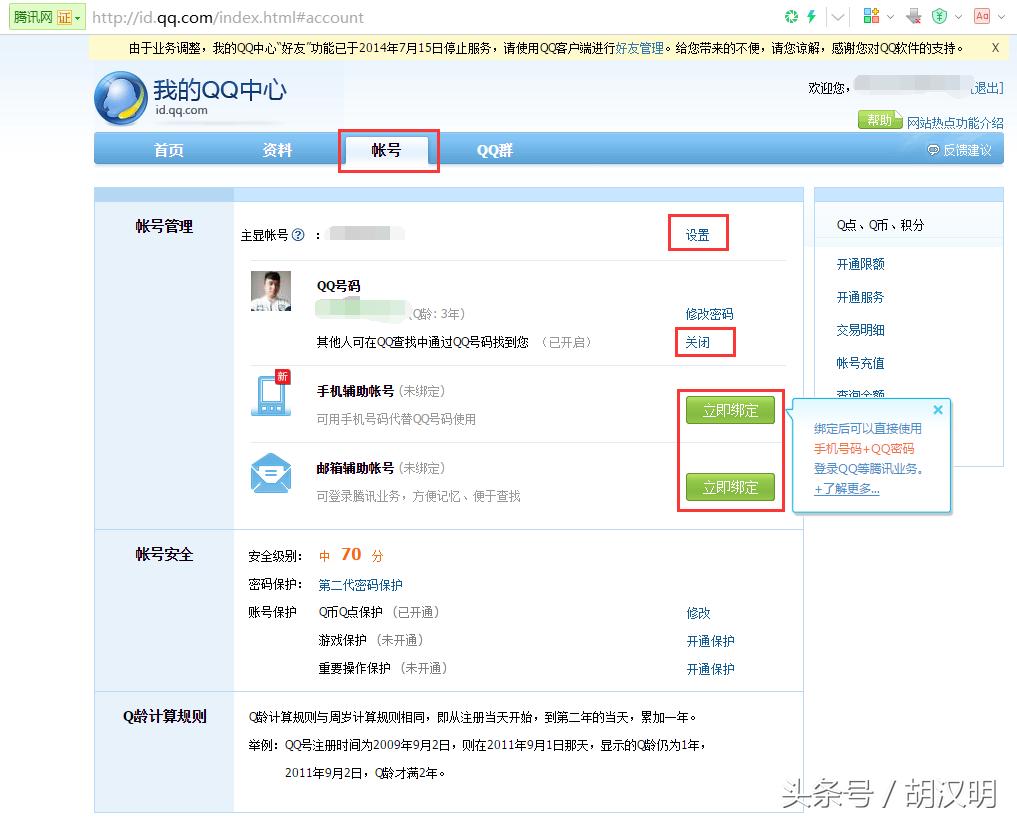Switch to the QQ群 tab
The image size is (1017, 821).
495,150
